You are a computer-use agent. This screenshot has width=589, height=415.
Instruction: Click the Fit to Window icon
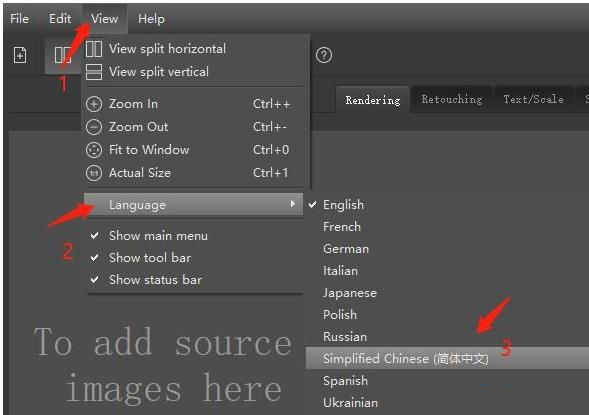pyautogui.click(x=94, y=150)
